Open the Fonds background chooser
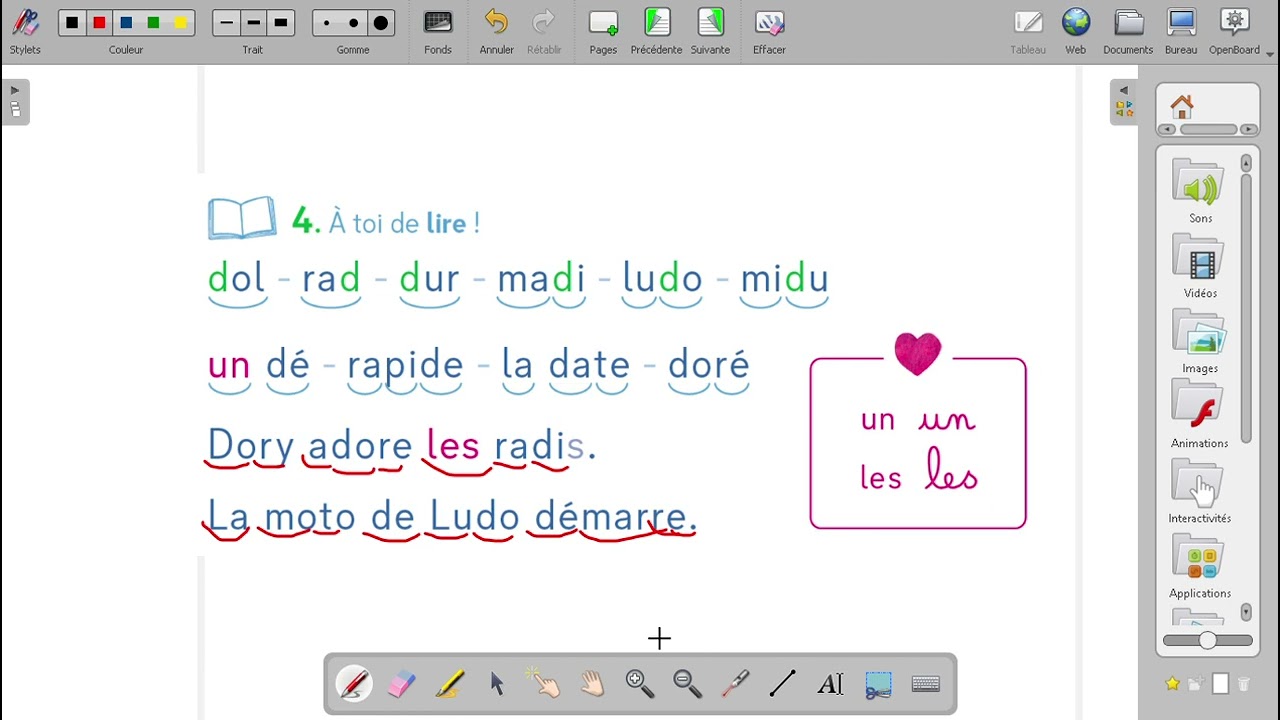This screenshot has height=720, width=1280. coord(438,31)
